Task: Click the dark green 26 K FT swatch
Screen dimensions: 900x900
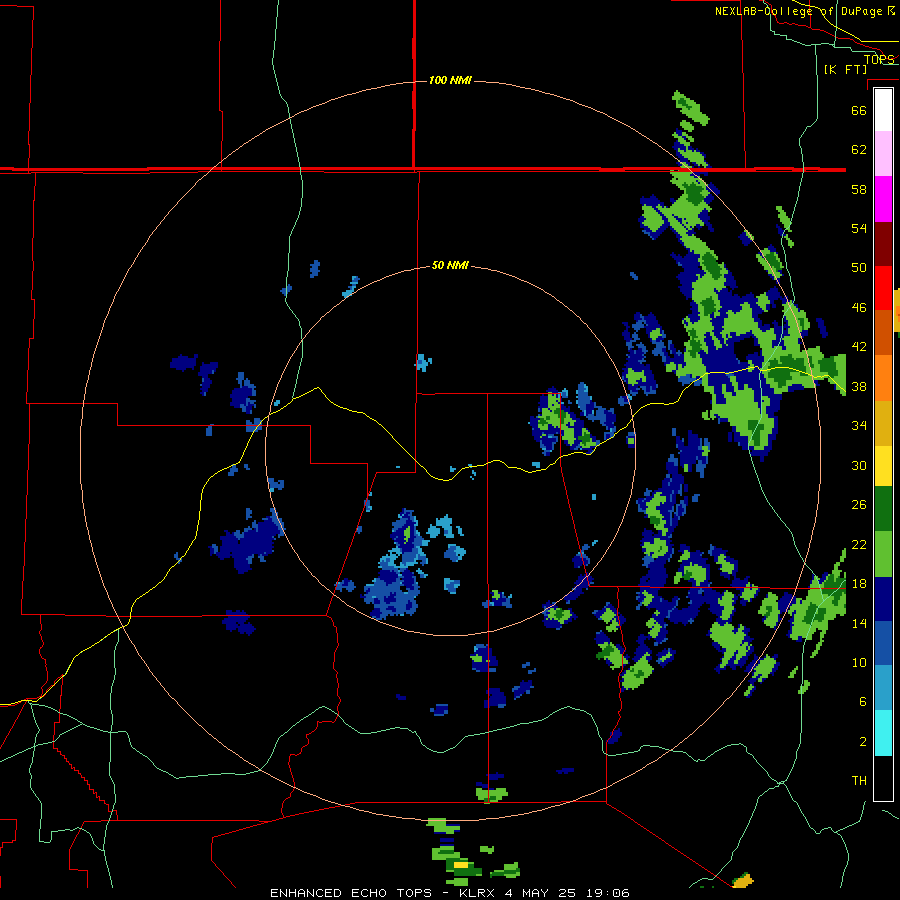Action: (883, 509)
